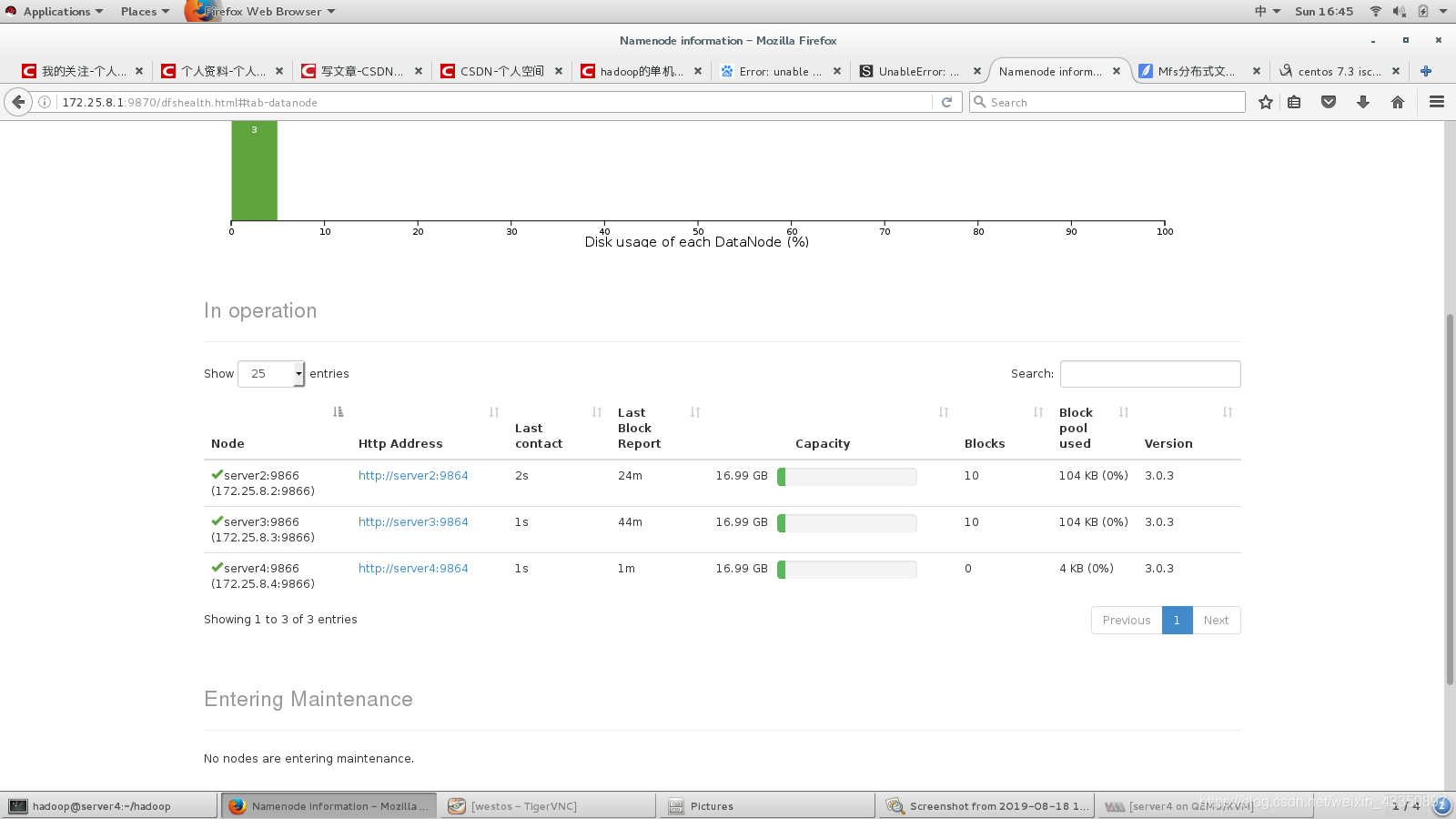Open the http://server4:9864 link
1456x819 pixels.
(413, 569)
